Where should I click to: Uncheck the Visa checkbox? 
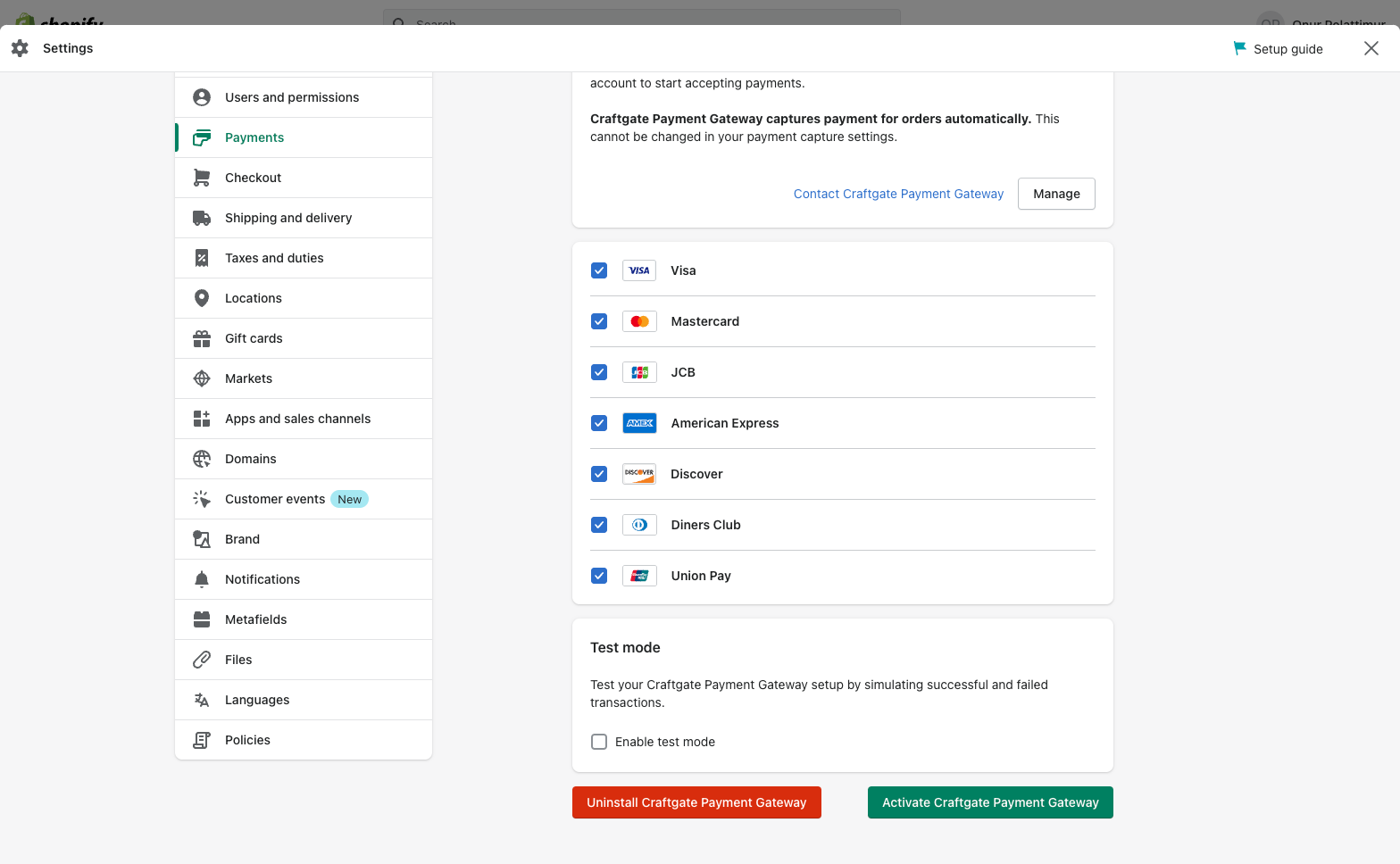coord(599,270)
